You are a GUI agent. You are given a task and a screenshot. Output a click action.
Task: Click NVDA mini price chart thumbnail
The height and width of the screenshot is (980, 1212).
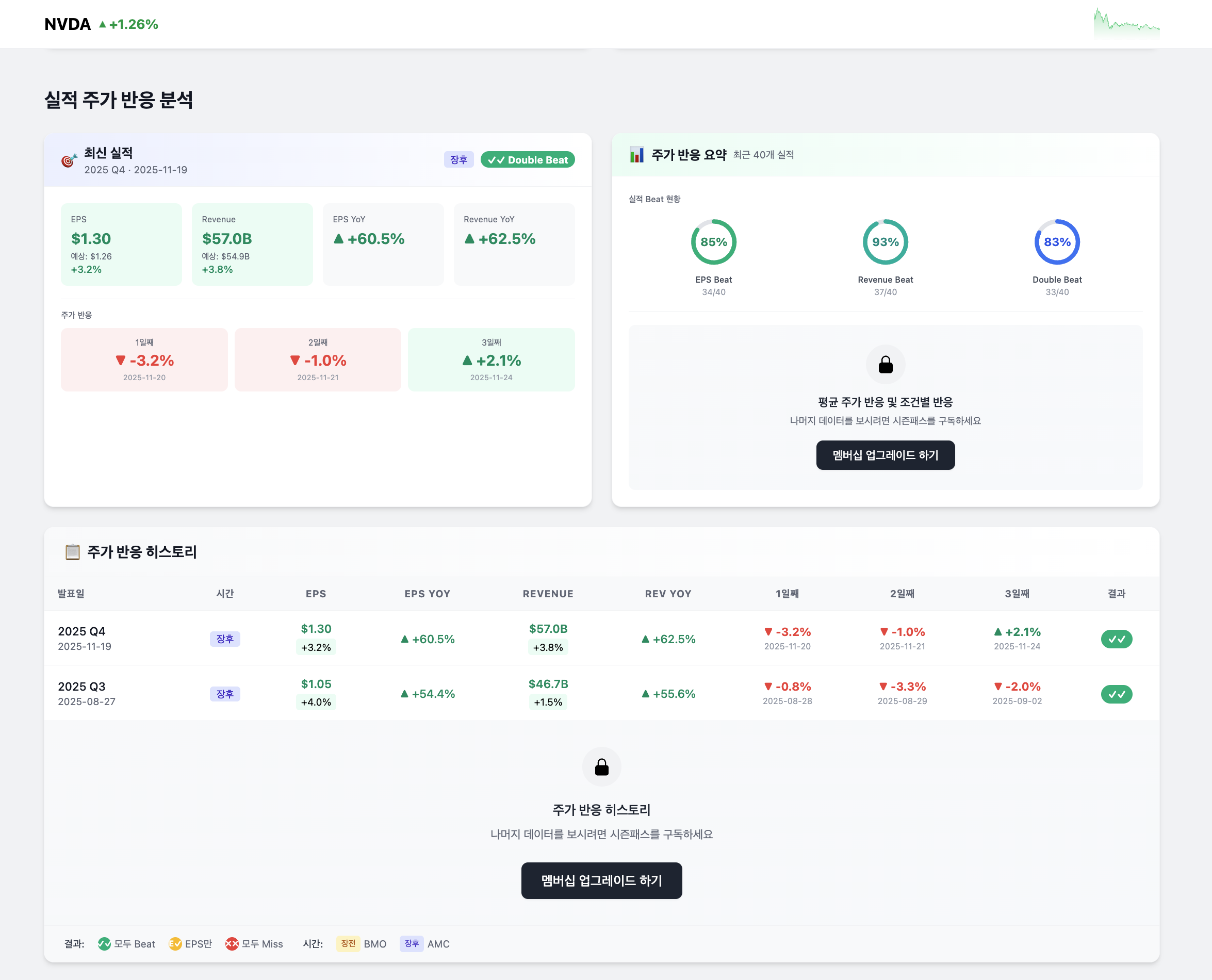(x=1126, y=24)
